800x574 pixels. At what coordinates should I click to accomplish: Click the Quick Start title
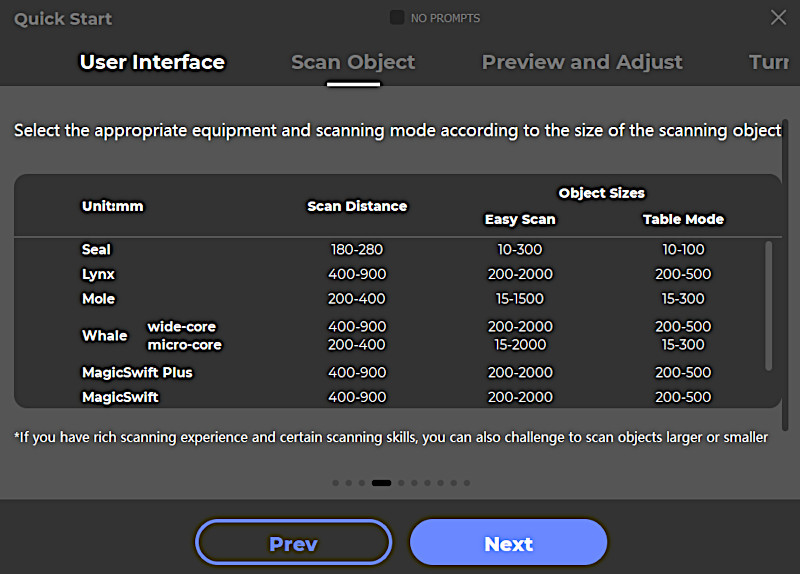63,19
